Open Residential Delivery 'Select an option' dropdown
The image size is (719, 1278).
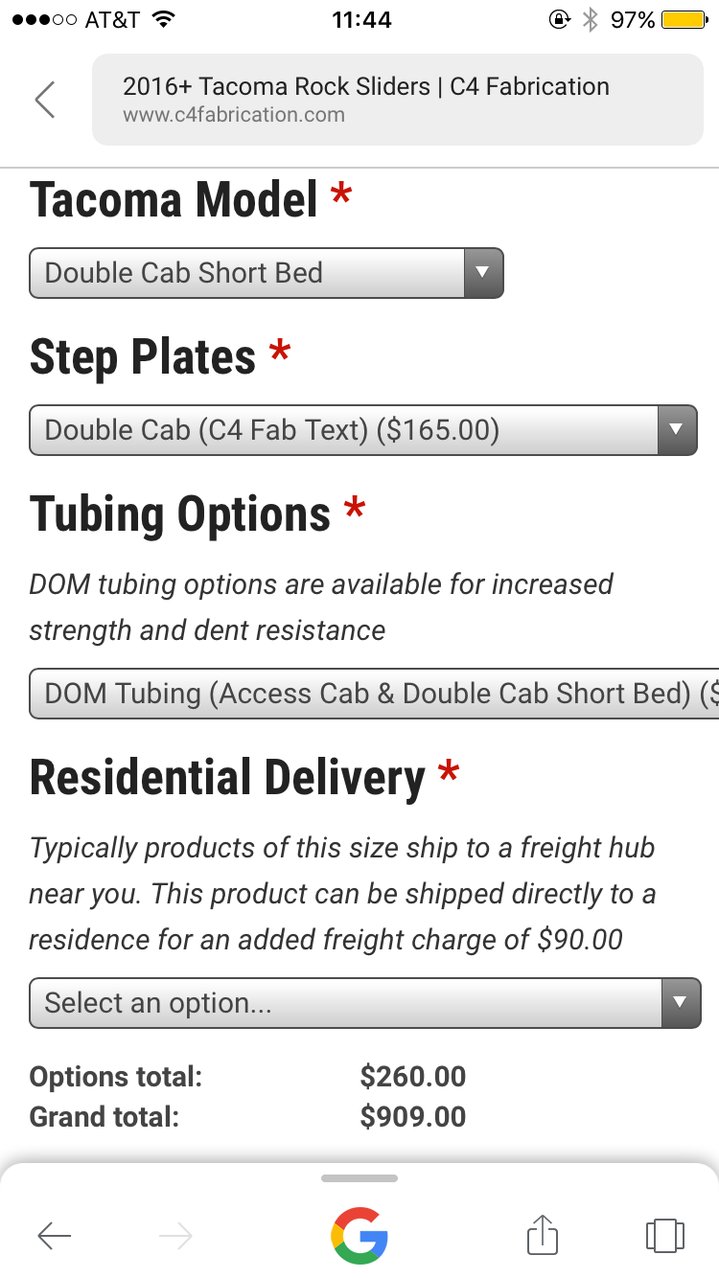(364, 1003)
